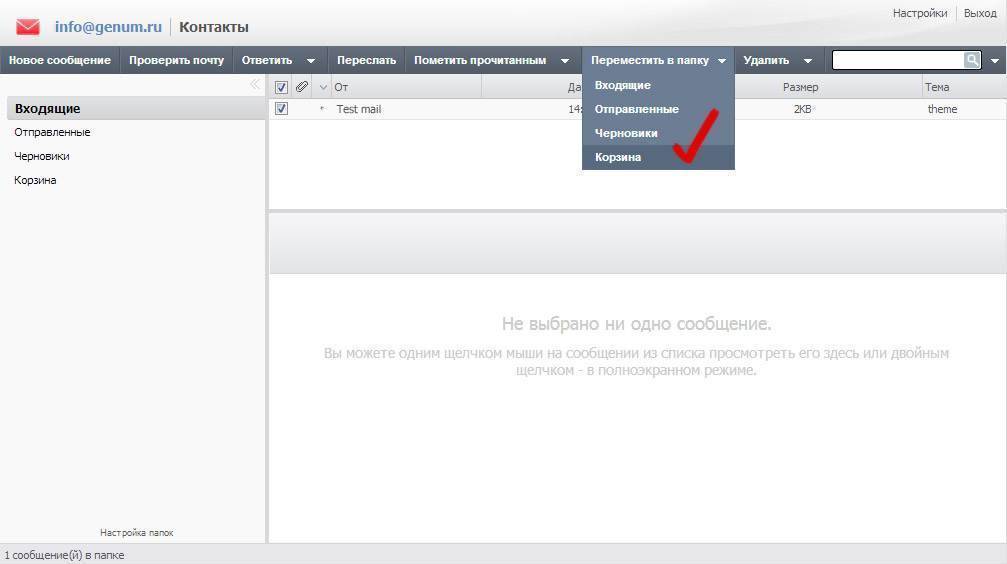Open the Отправленные folder in sidebar
1007x564 pixels.
[x=52, y=132]
